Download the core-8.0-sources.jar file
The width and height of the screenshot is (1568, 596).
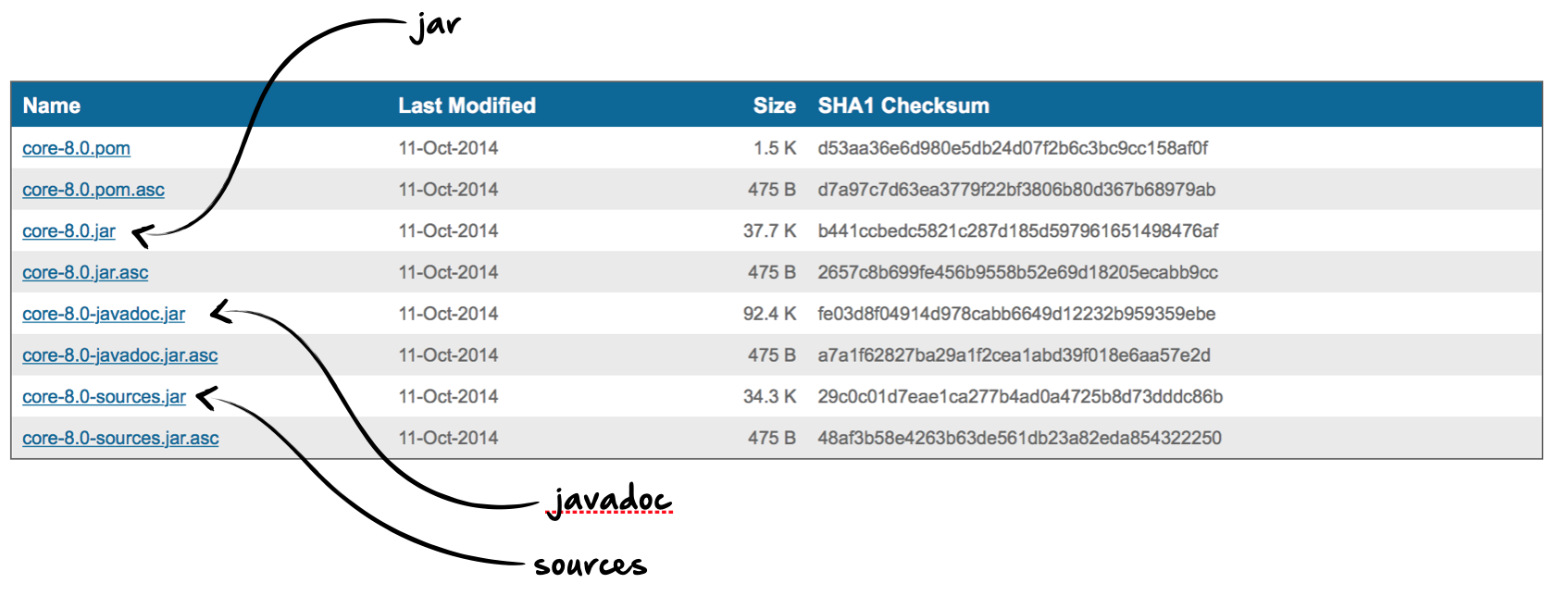click(104, 397)
